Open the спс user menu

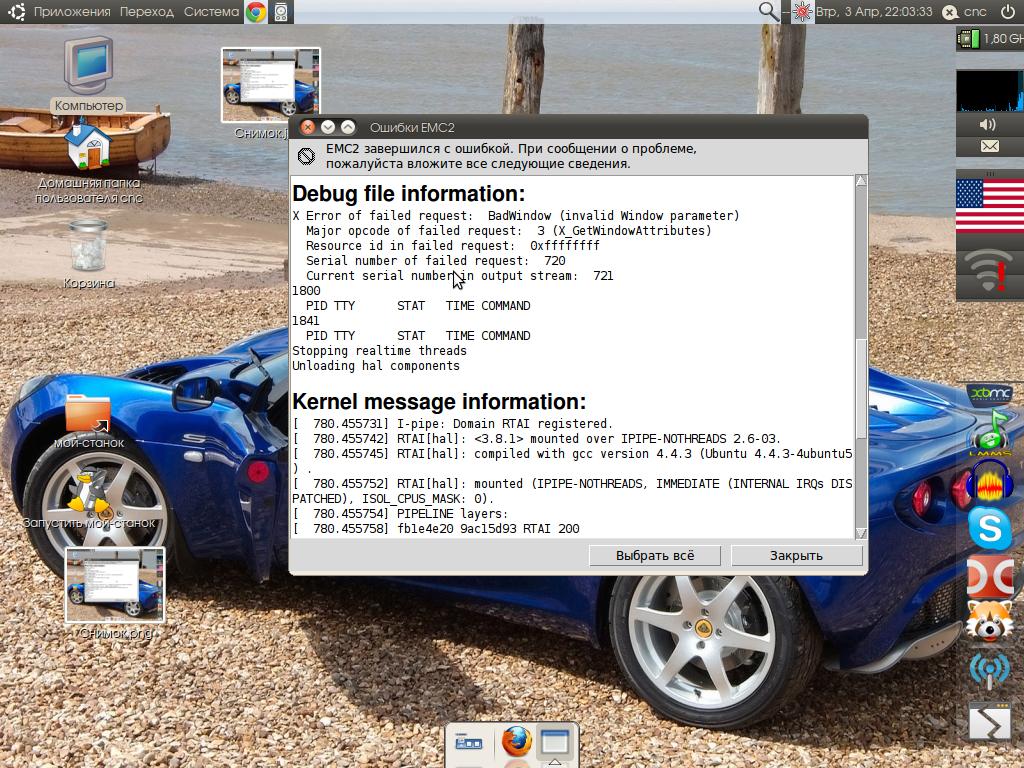click(965, 12)
